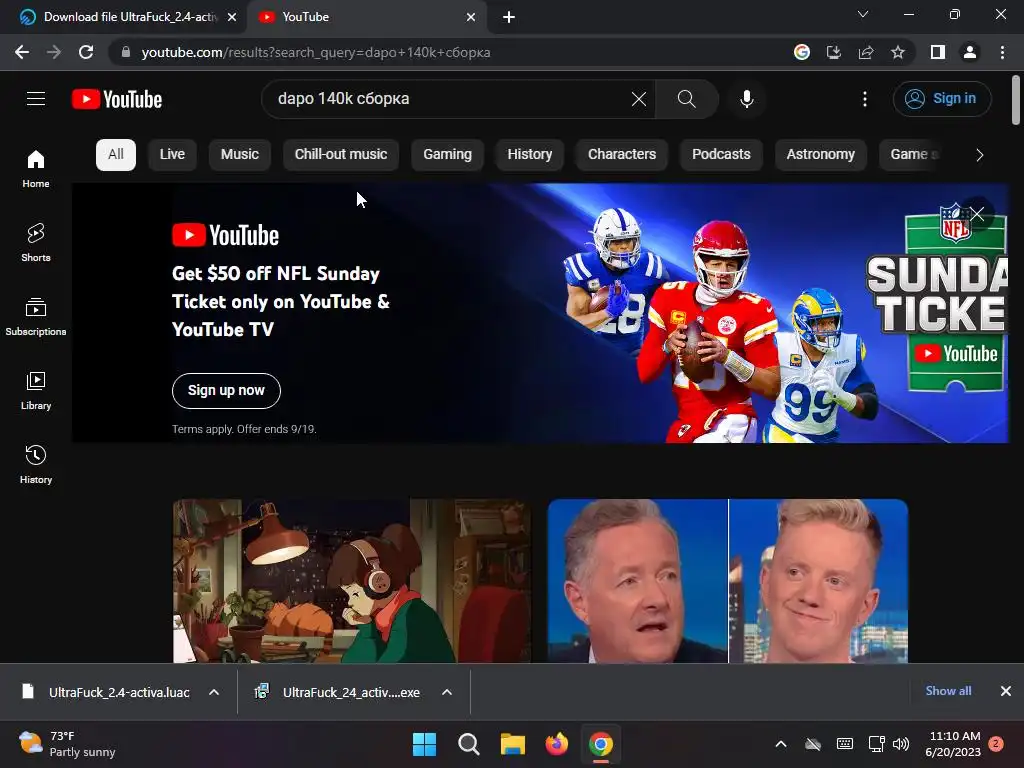This screenshot has height=768, width=1024.
Task: Click the browser address bar URL
Action: 315,52
